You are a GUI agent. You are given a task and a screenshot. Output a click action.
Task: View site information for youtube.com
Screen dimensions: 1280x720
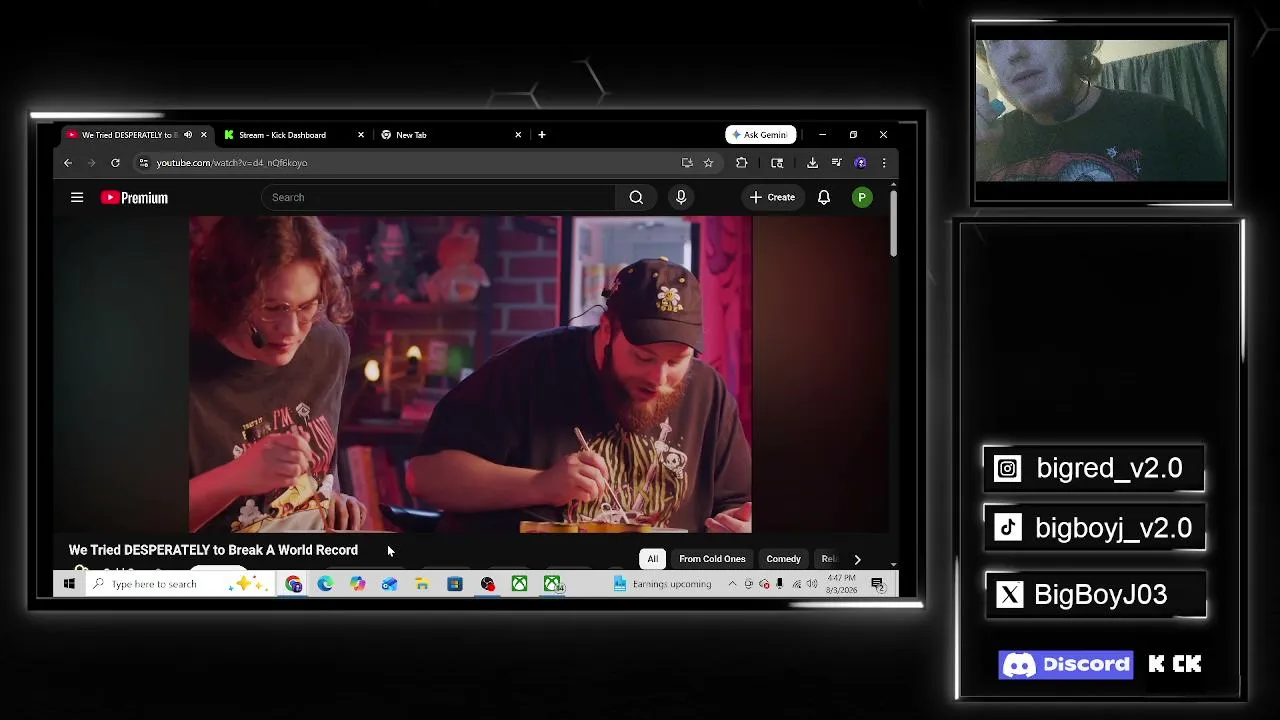144,163
